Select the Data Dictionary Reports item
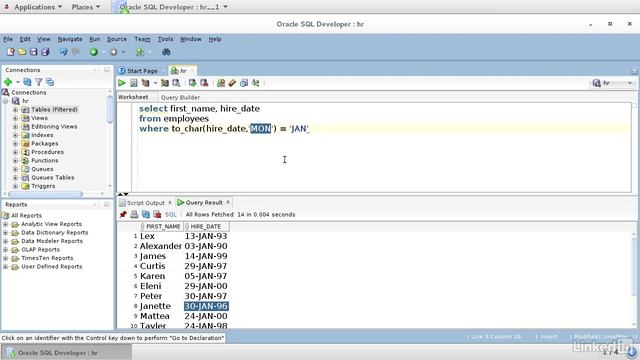Image resolution: width=640 pixels, height=360 pixels. tap(54, 232)
